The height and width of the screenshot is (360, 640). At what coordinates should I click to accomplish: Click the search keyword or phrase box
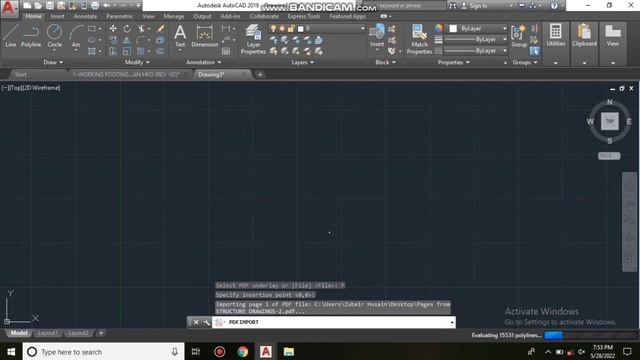pyautogui.click(x=404, y=6)
